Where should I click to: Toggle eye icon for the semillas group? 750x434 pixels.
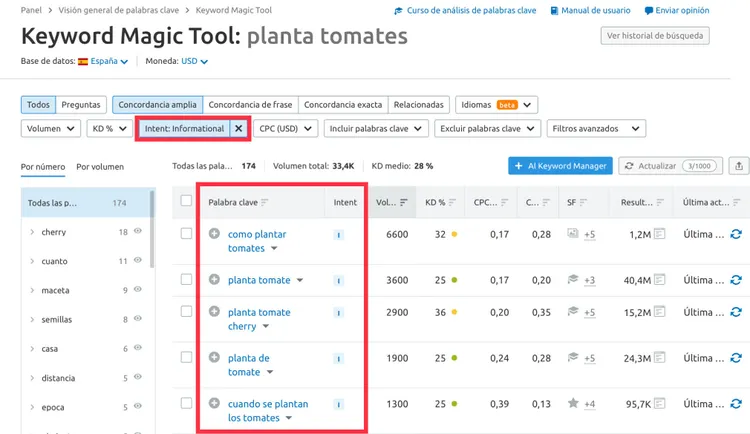tap(138, 319)
